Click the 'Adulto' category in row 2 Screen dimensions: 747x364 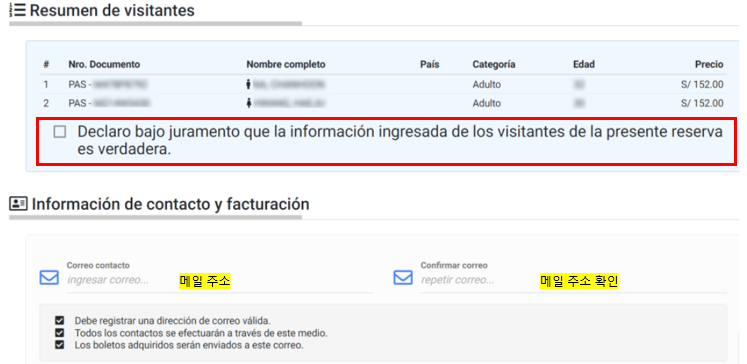pos(487,103)
